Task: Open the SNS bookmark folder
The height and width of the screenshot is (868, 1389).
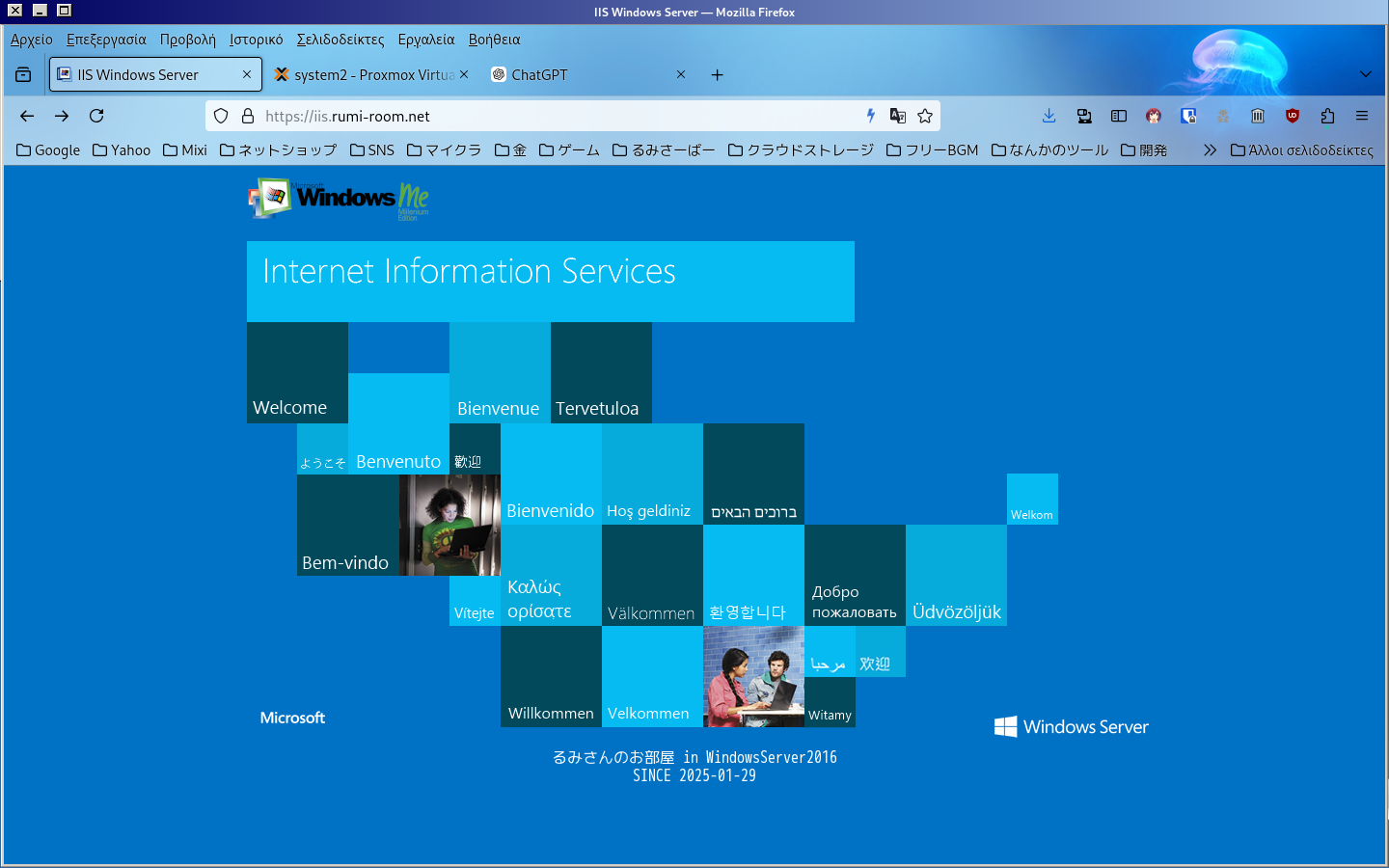Action: pos(372,149)
